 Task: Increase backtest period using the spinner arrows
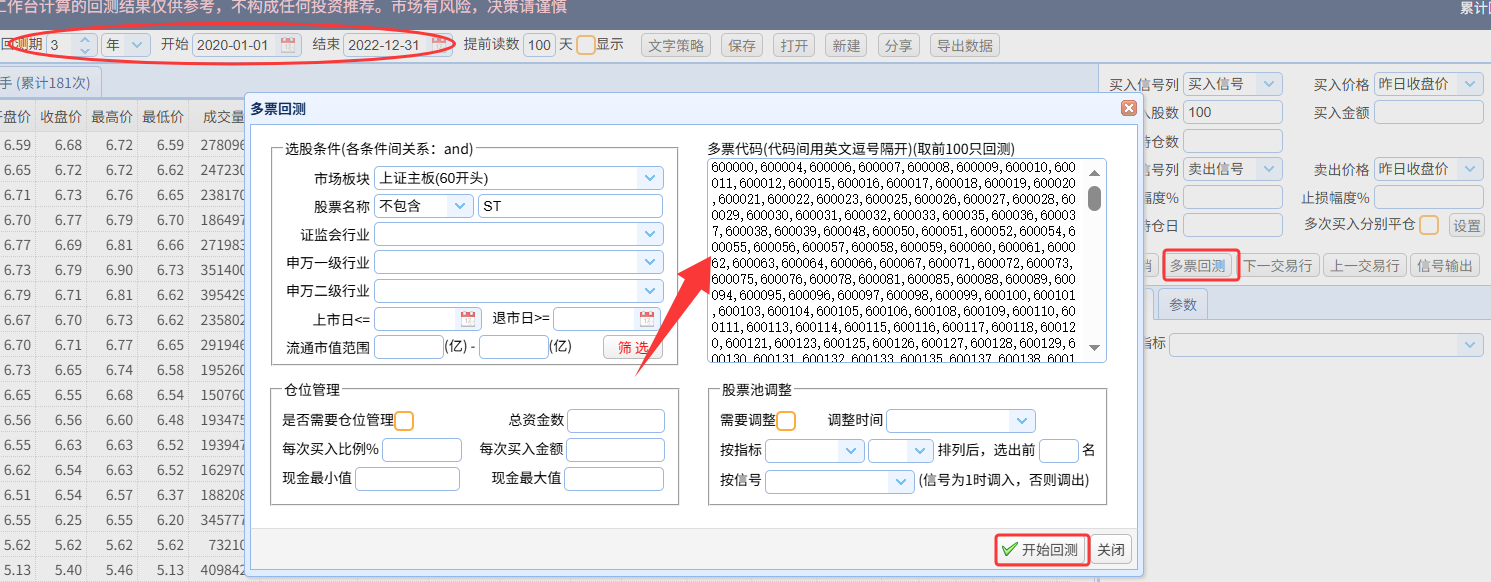pos(85,41)
